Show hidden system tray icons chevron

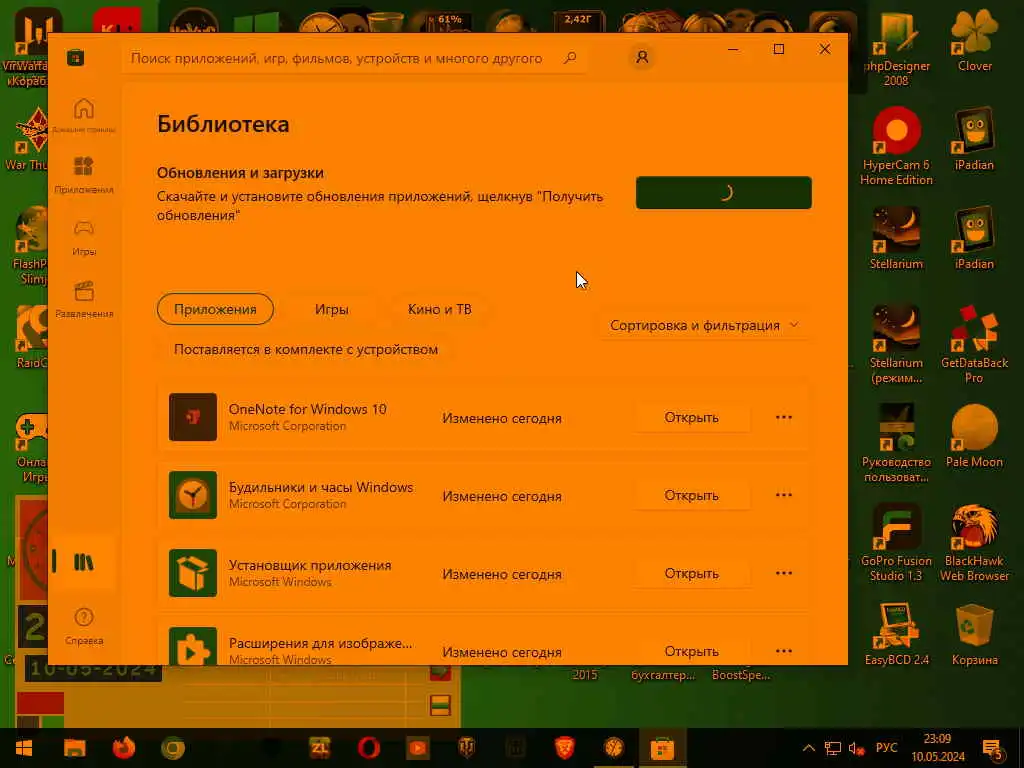[x=808, y=748]
